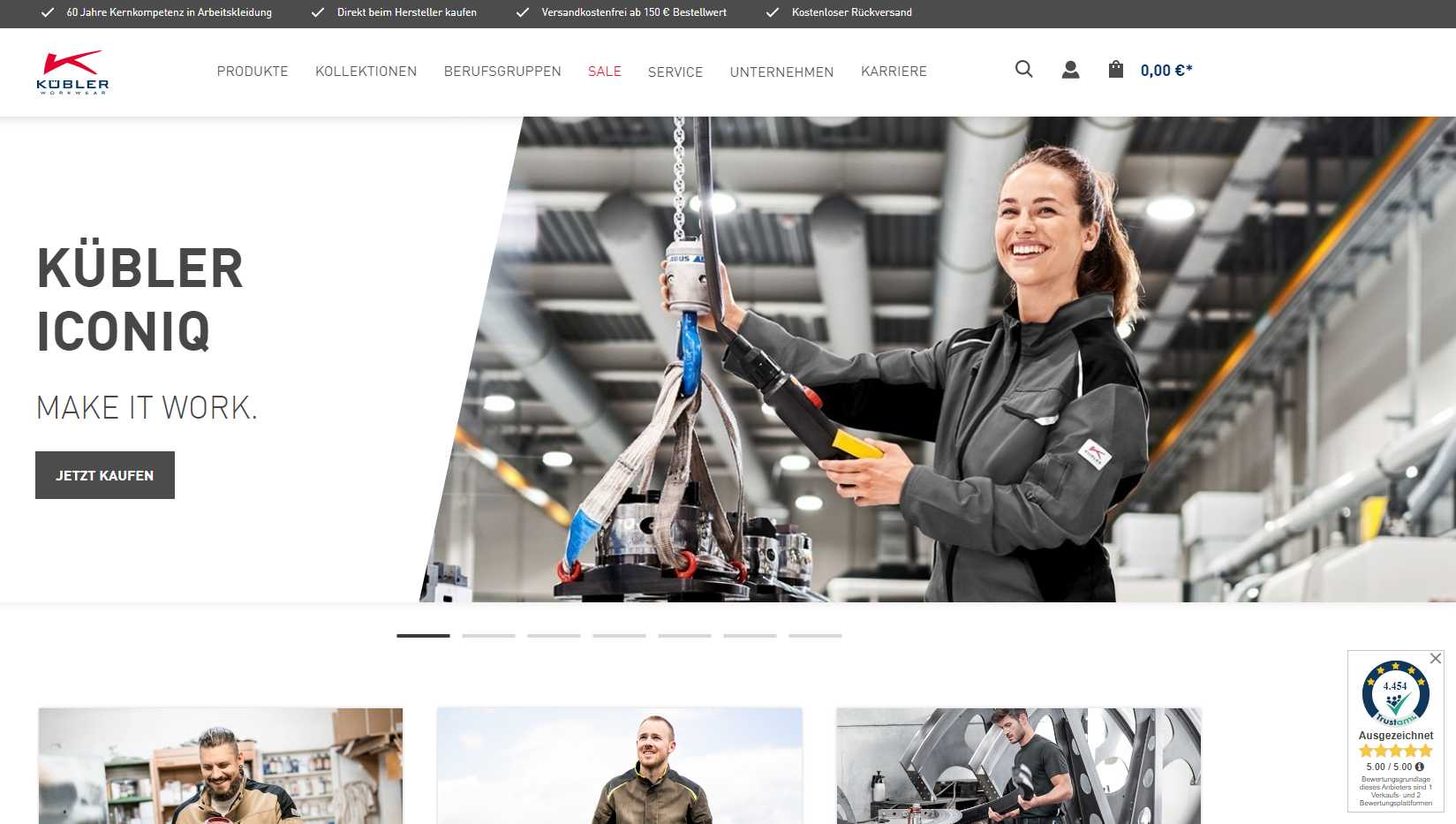Open the KARRIERE menu
This screenshot has width=1456, height=824.
pos(894,72)
